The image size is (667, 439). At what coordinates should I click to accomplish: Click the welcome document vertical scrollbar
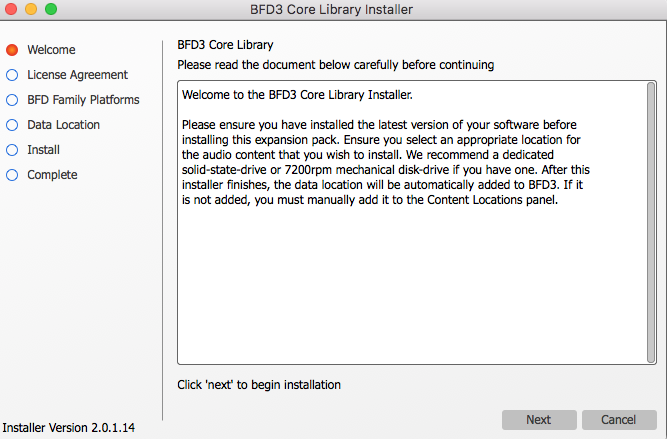pyautogui.click(x=651, y=222)
